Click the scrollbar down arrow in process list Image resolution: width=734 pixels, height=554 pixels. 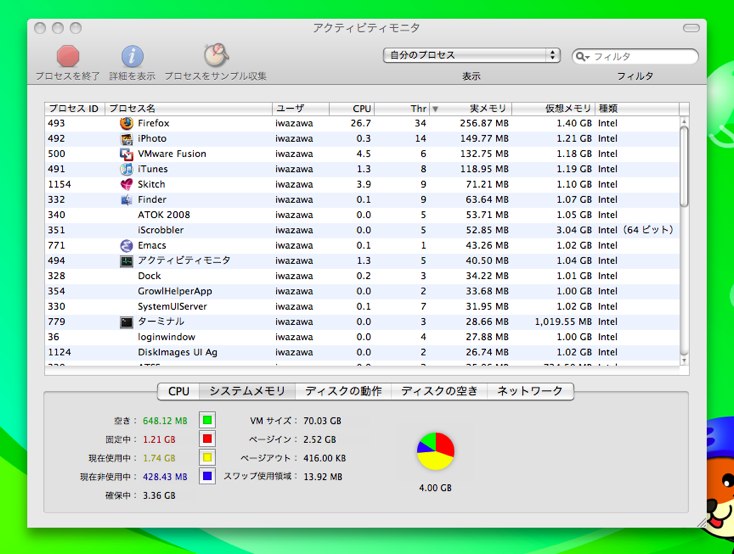[x=684, y=361]
